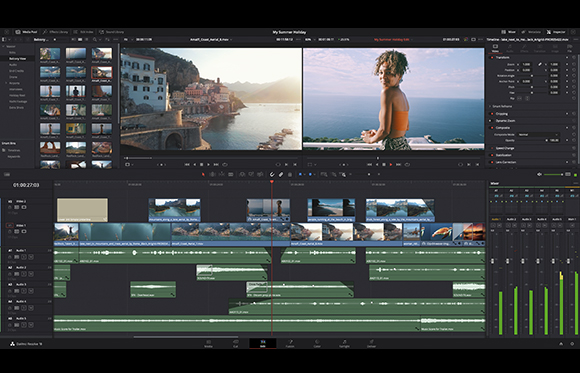Toggle timeline snapping magnet
The width and height of the screenshot is (580, 373).
pyautogui.click(x=272, y=174)
